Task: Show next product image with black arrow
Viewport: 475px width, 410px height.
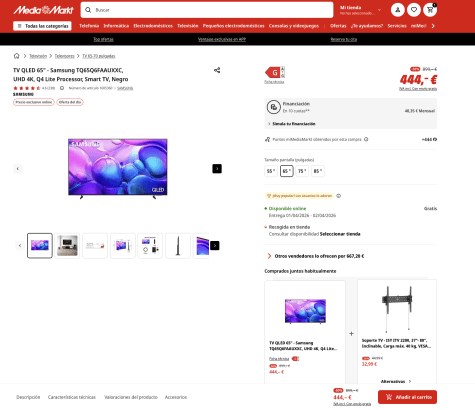Action: [x=217, y=169]
